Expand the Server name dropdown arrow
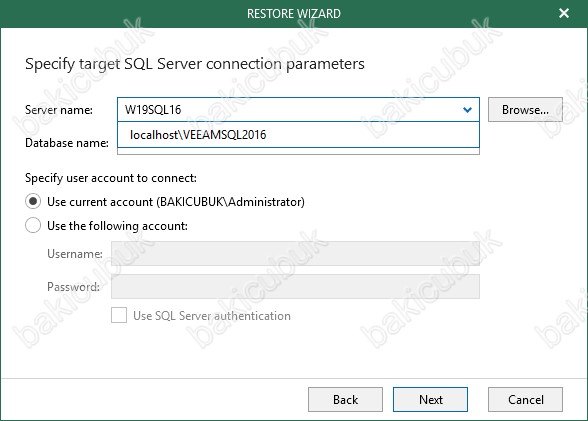Screen dimensions: 588x421 (467, 110)
